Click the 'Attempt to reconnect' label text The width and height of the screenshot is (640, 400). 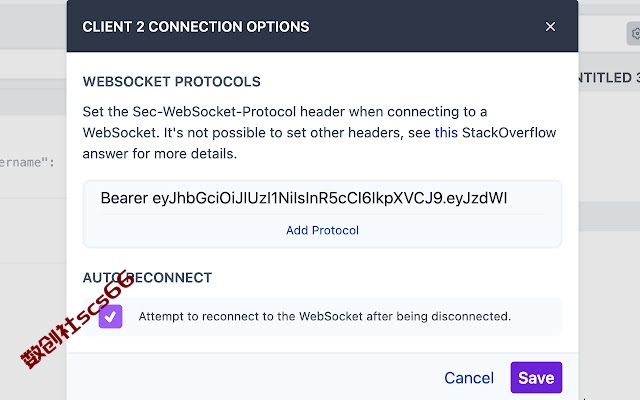pos(324,316)
